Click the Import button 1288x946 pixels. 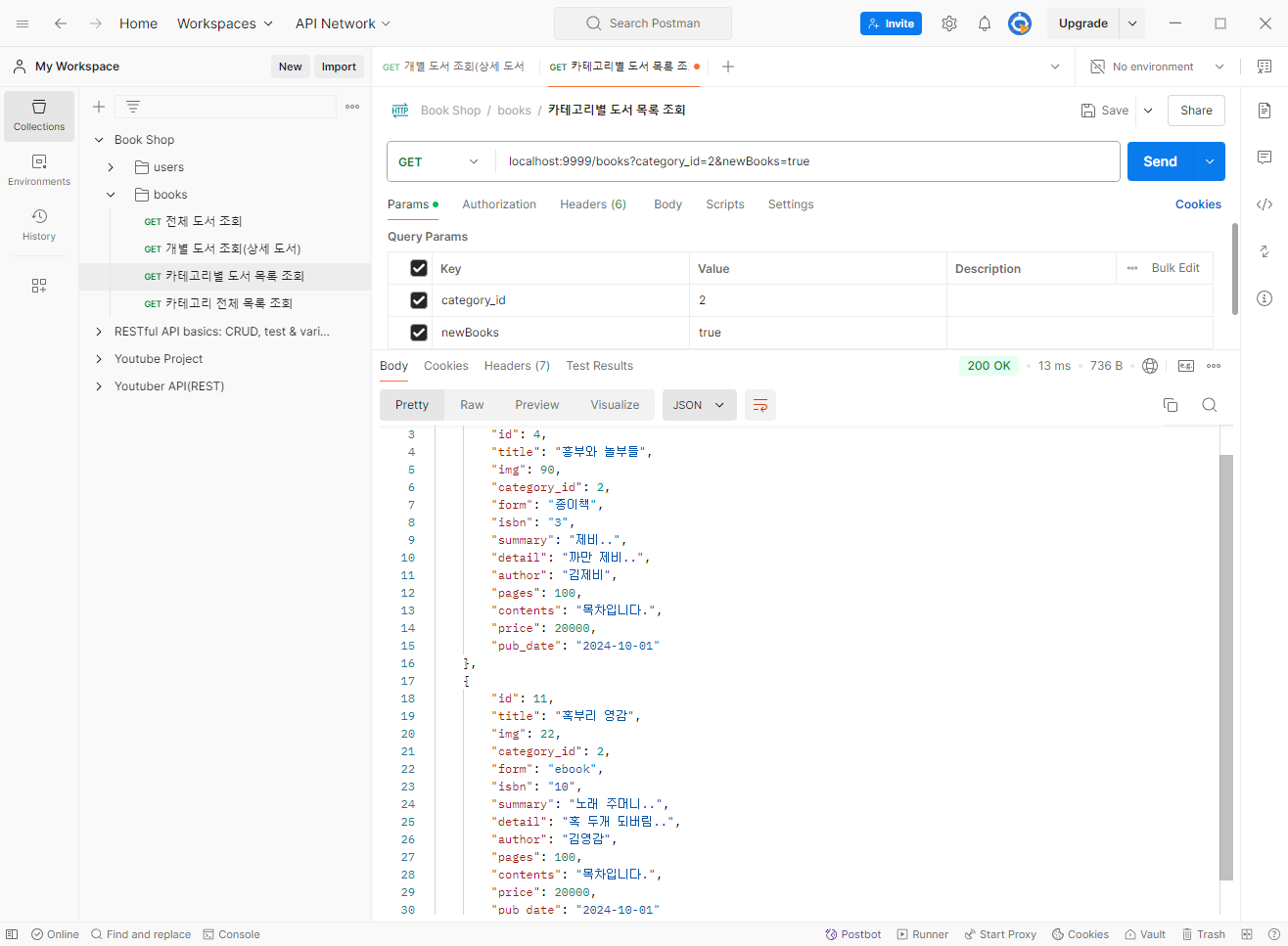339,67
